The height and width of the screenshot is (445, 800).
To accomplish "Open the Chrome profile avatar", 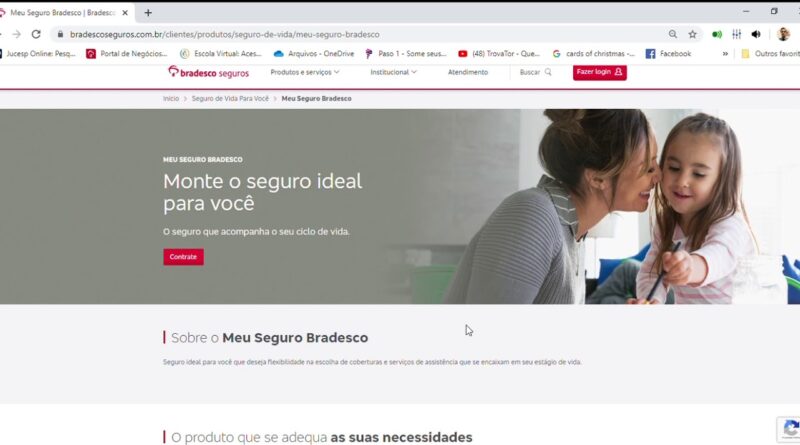I will coord(783,34).
